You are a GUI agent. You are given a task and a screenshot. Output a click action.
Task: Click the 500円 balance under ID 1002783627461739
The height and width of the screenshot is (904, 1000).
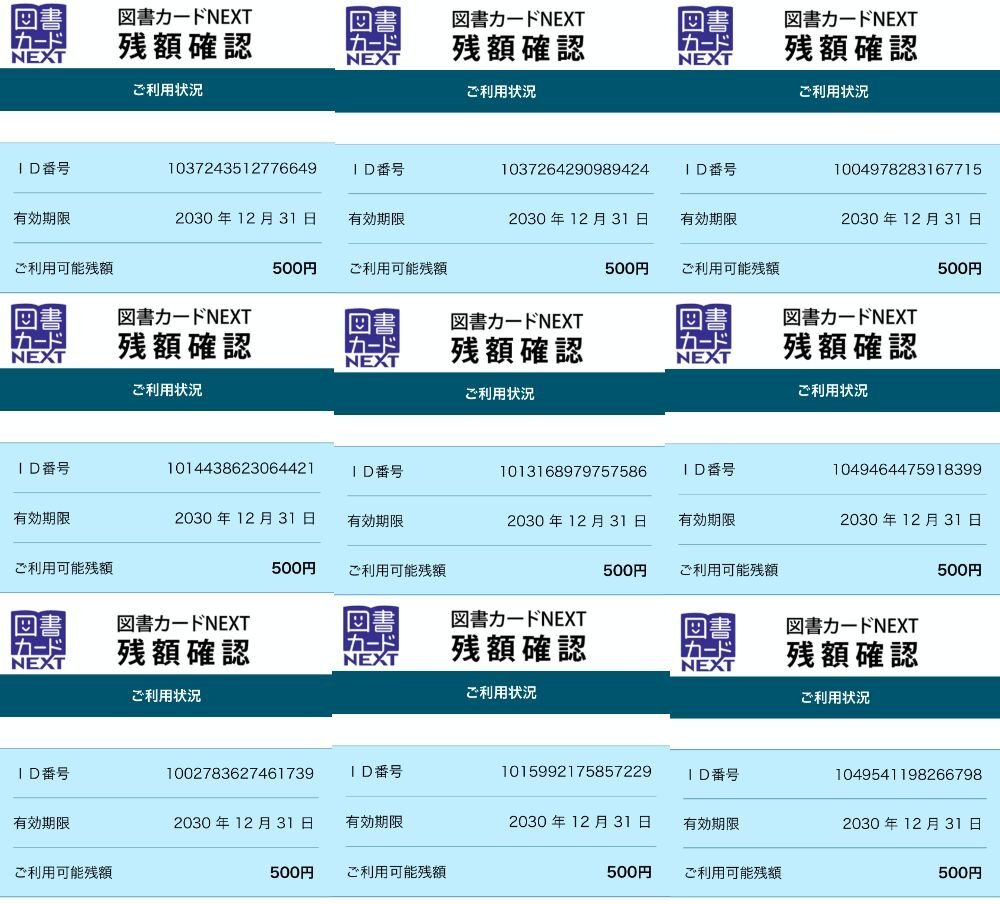[x=292, y=872]
